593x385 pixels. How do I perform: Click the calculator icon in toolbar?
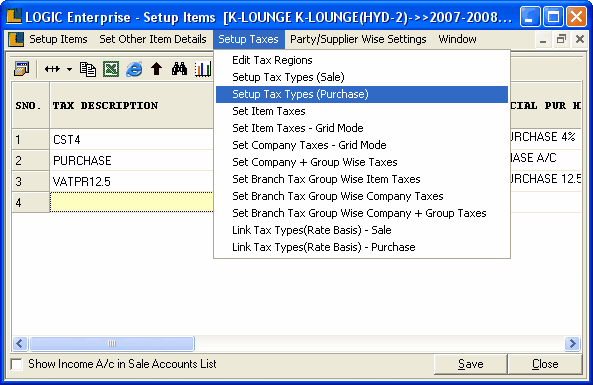22,69
